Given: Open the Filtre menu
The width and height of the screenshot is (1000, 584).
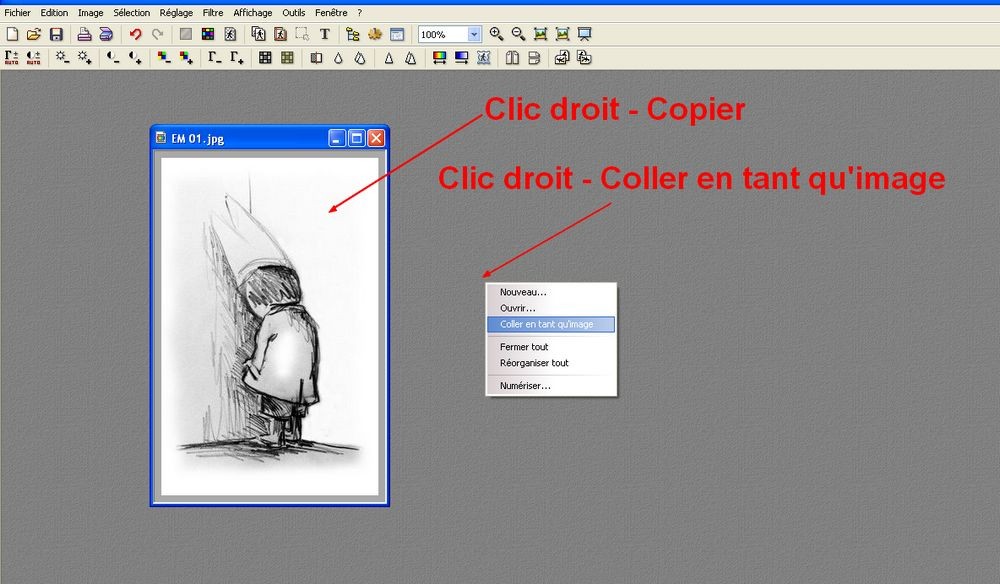Looking at the screenshot, I should 212,13.
